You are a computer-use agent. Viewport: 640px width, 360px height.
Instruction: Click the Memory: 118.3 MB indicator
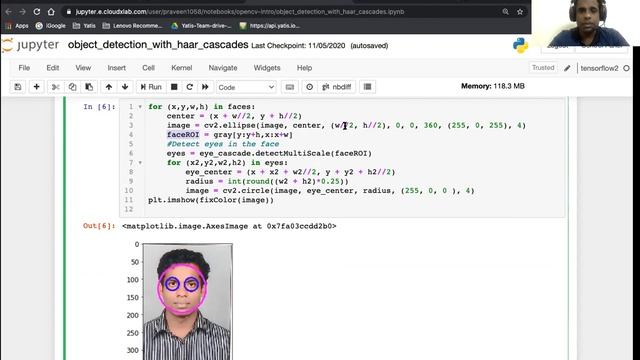click(493, 86)
